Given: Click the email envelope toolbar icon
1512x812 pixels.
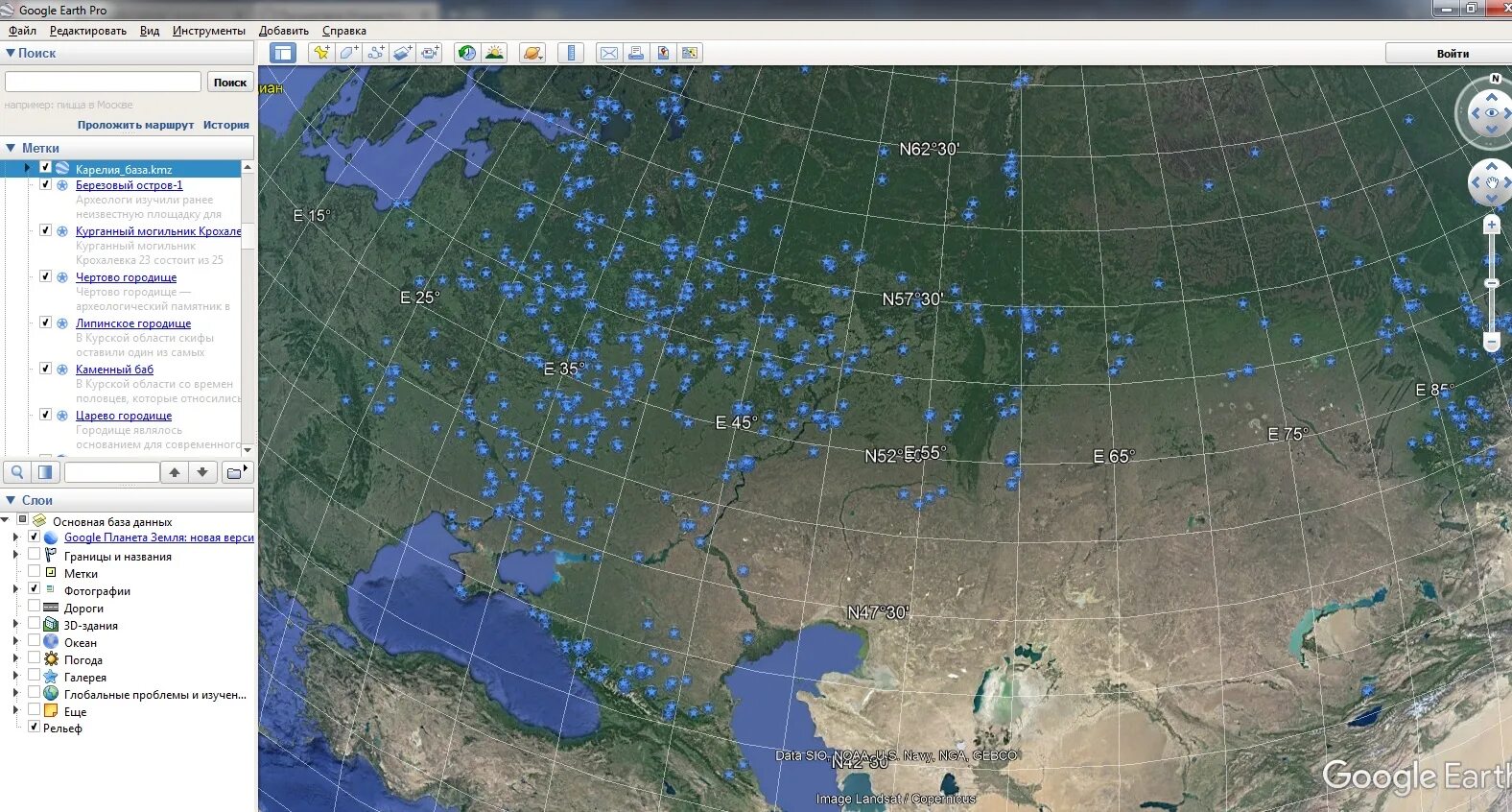Looking at the screenshot, I should [x=608, y=53].
